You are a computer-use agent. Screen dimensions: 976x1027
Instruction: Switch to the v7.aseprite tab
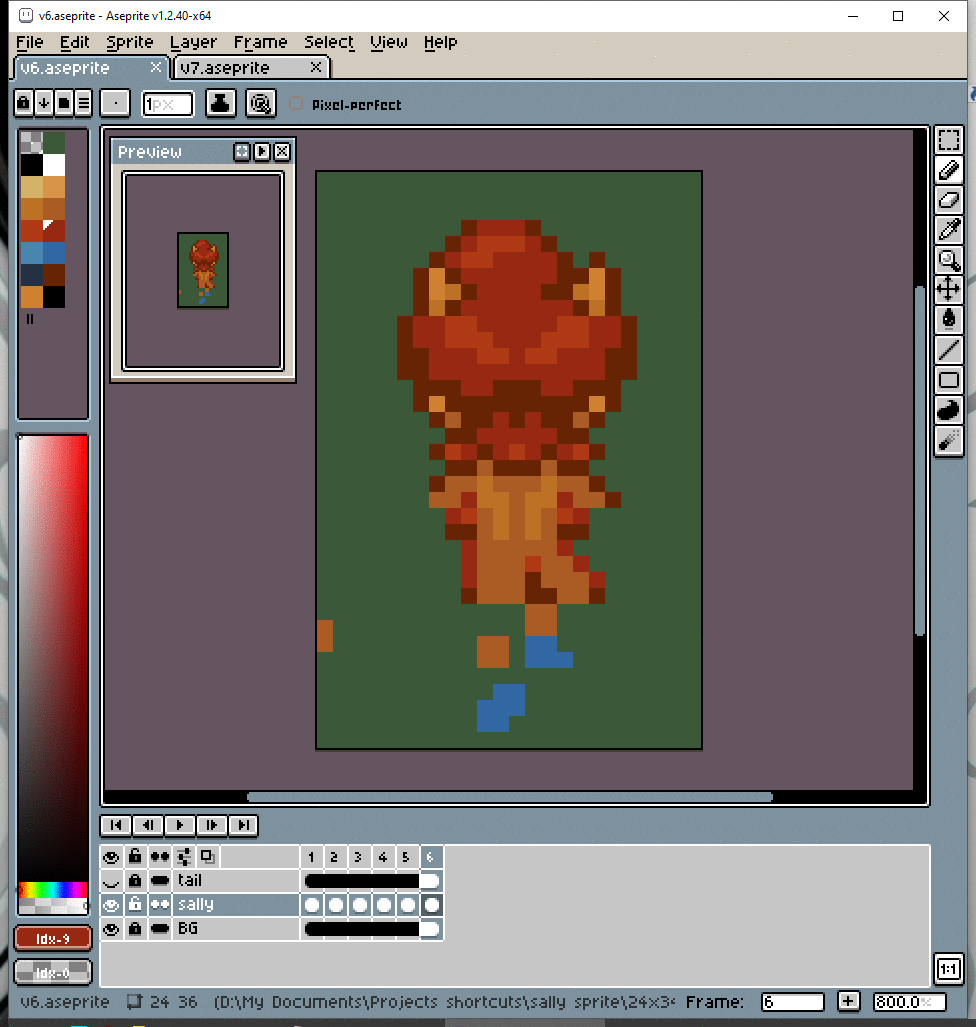click(x=225, y=68)
